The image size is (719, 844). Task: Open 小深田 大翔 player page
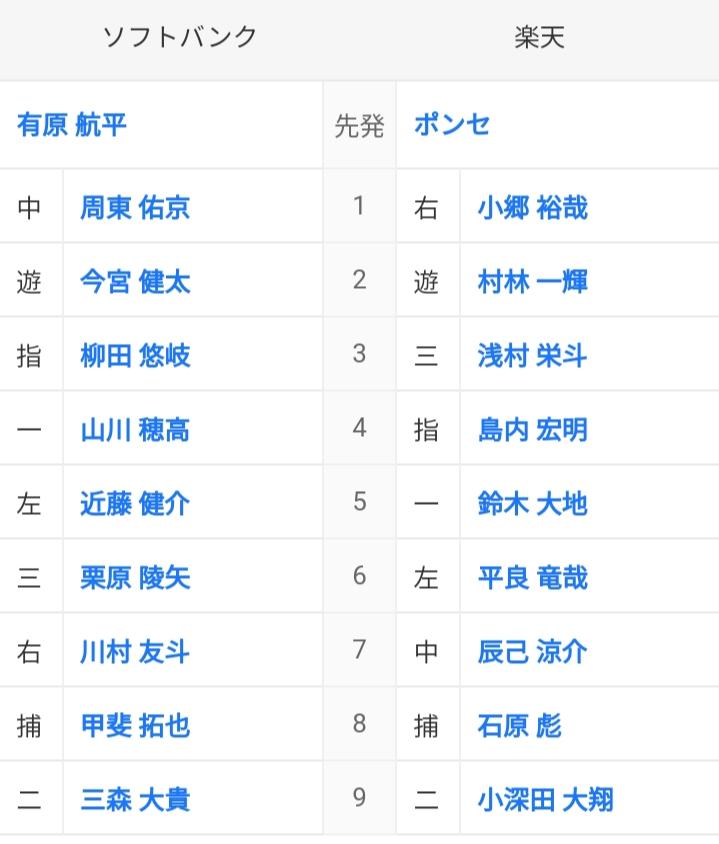[545, 799]
